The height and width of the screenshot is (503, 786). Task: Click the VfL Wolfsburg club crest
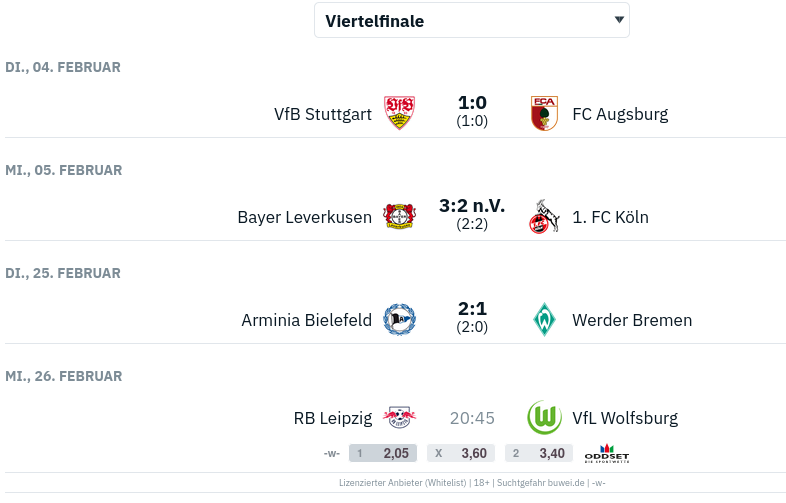[544, 418]
